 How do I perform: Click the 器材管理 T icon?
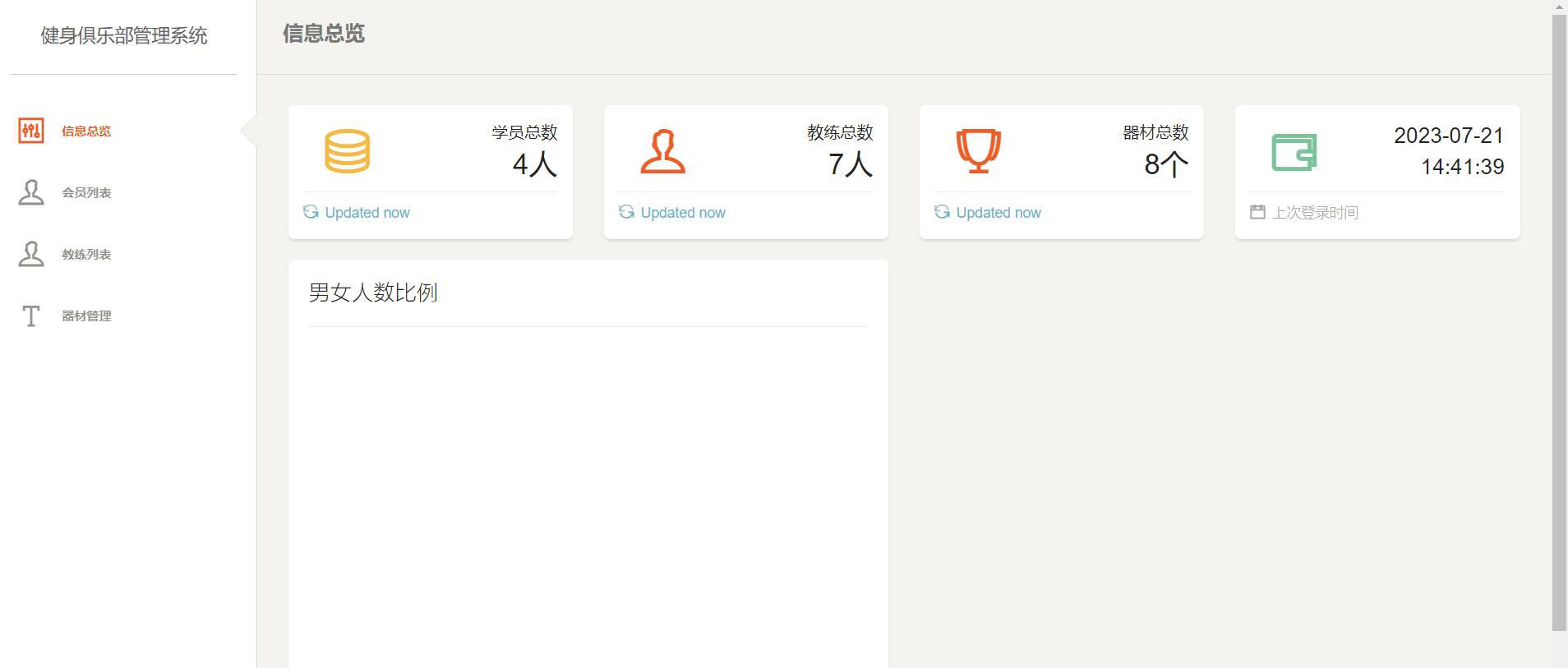pyautogui.click(x=31, y=316)
